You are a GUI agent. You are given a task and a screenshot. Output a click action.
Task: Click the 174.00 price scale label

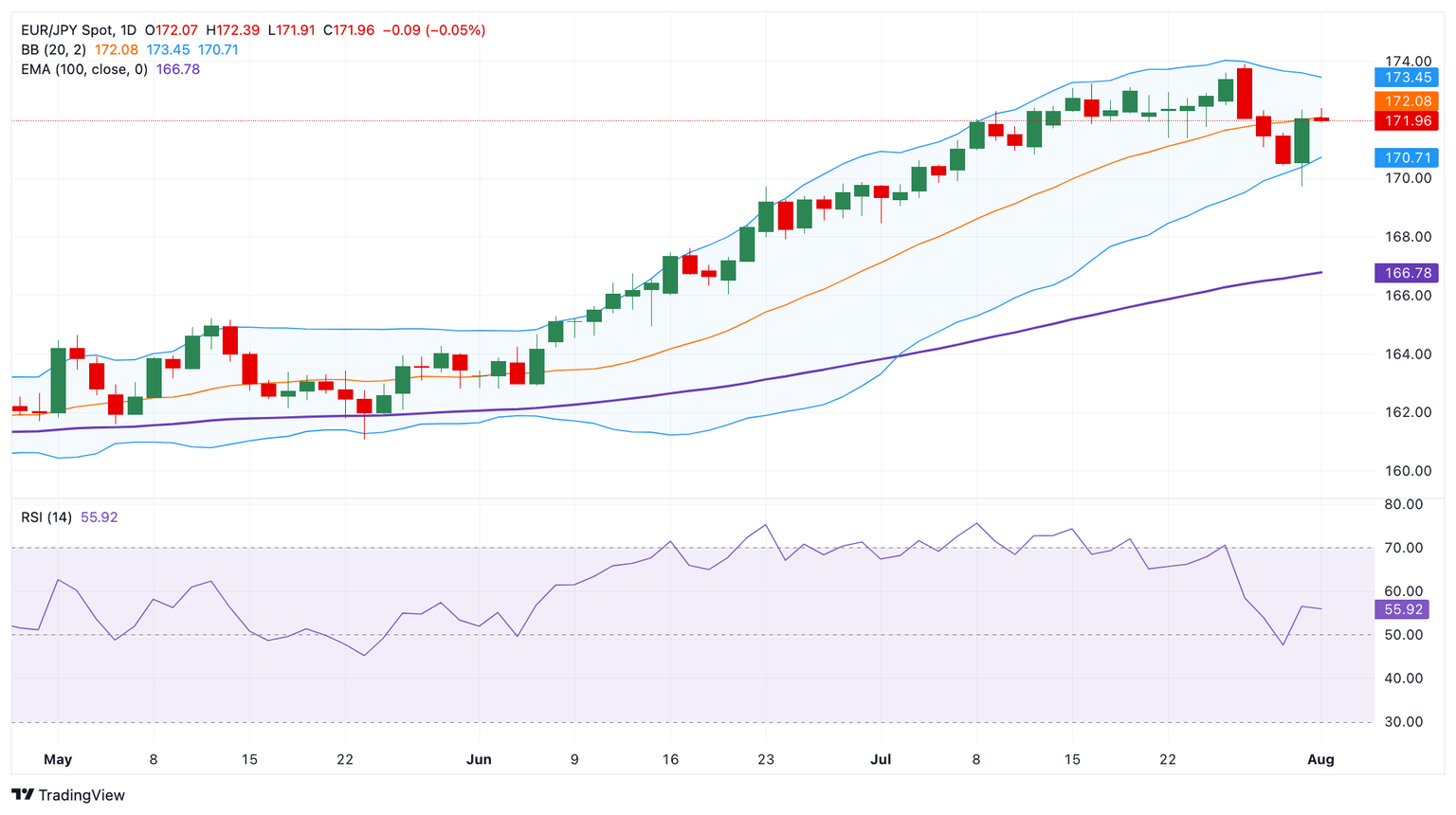click(x=1407, y=62)
